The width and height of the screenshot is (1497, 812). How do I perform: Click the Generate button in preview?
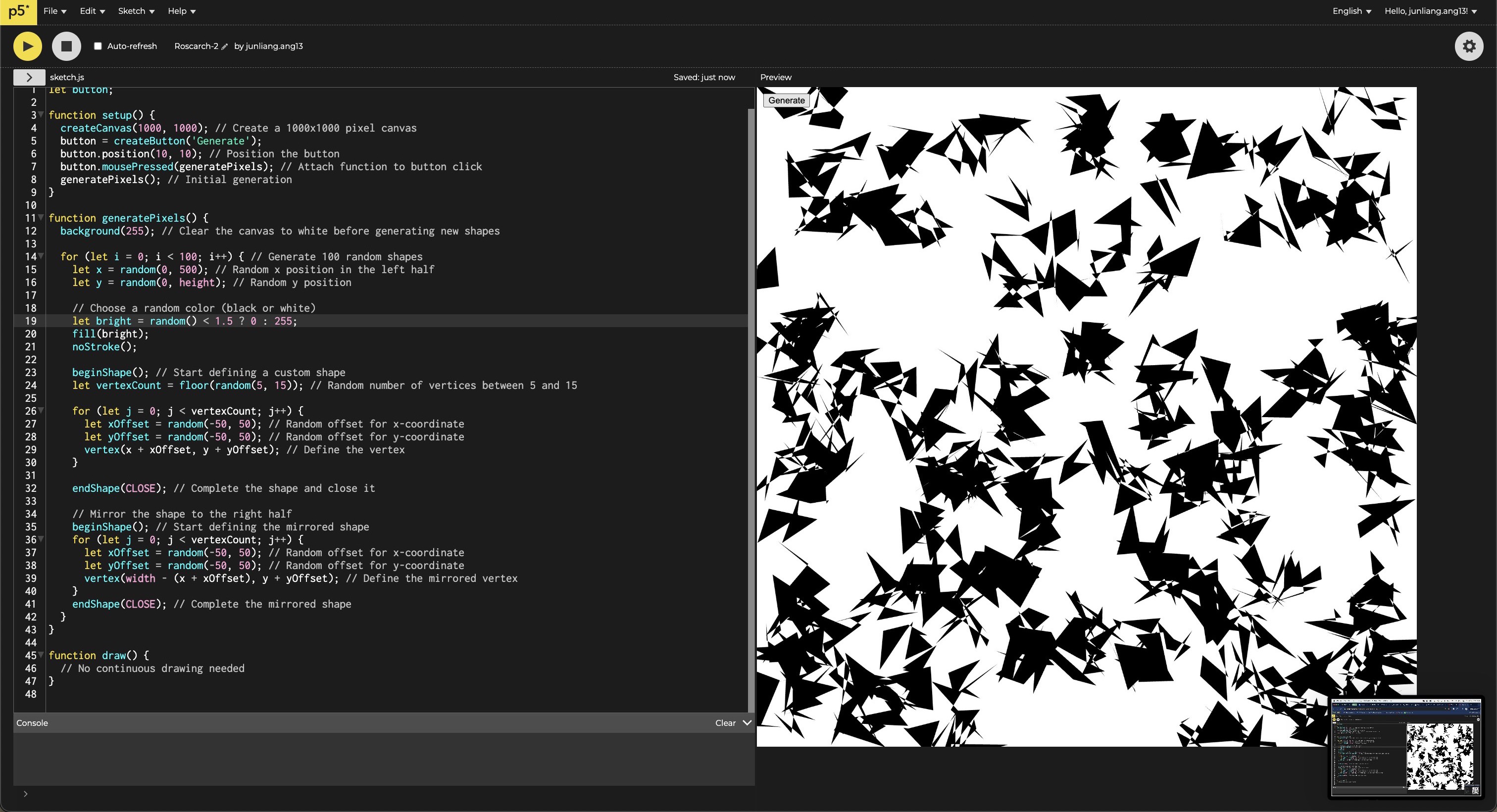point(786,100)
